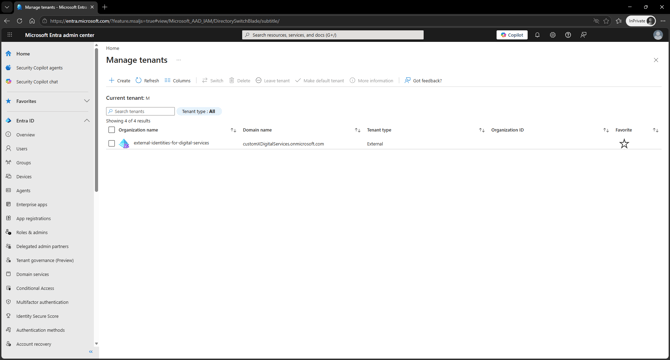Open the notifications bell

coord(537,35)
